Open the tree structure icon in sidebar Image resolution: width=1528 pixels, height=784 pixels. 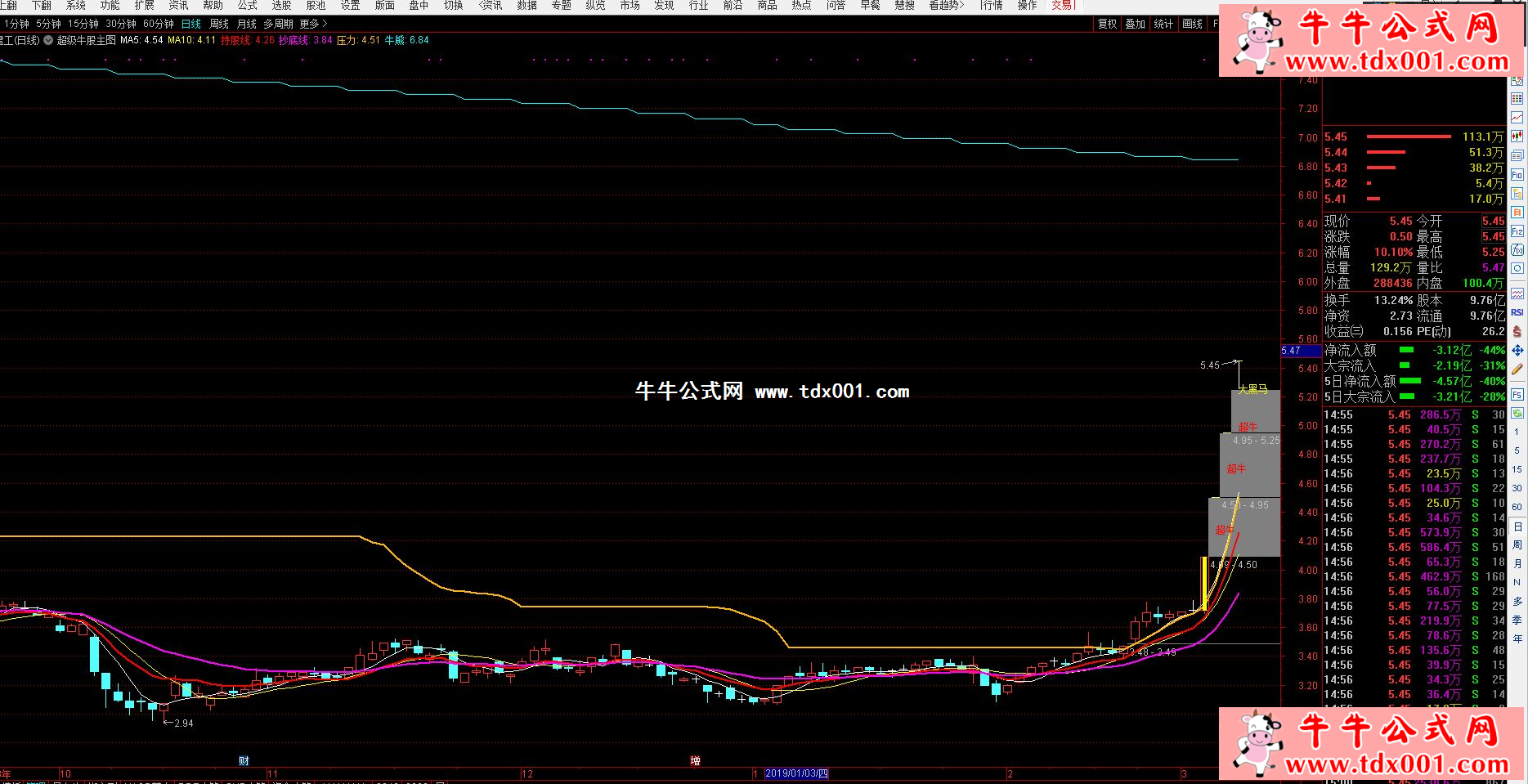click(x=1517, y=194)
